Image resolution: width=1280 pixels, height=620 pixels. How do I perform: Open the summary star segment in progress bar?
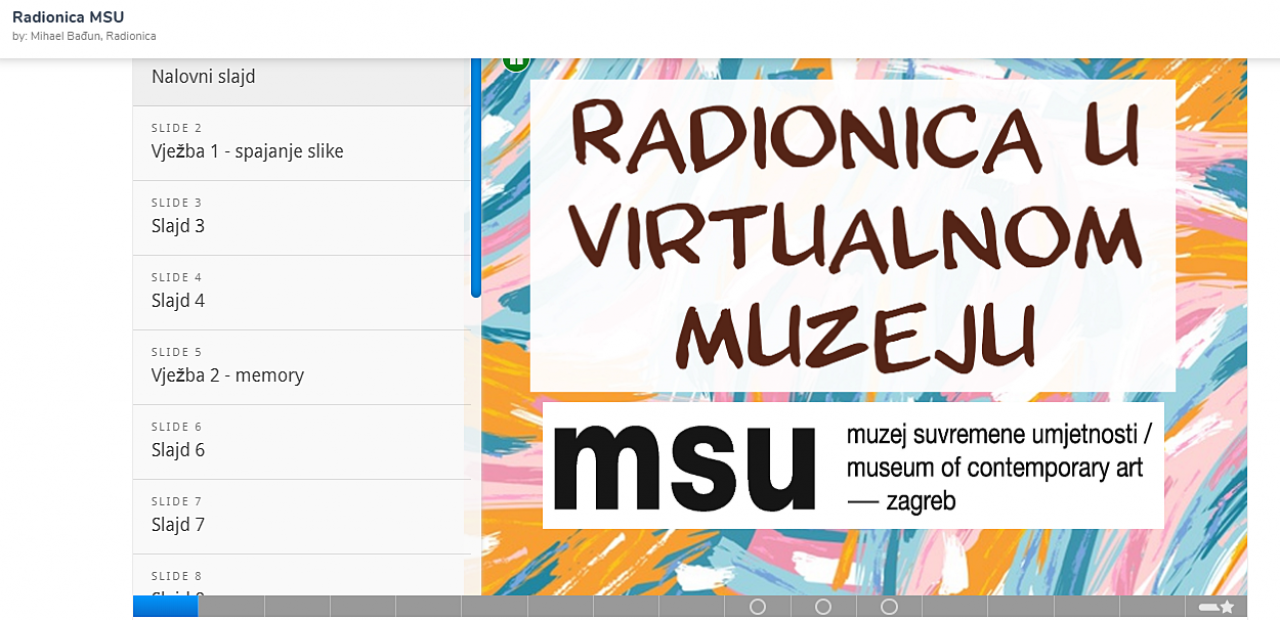1216,606
